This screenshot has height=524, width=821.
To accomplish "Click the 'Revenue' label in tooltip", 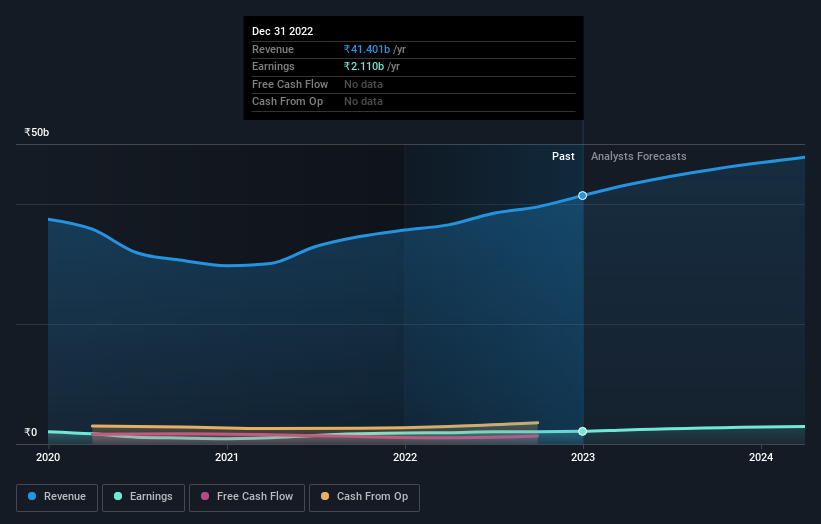I will pos(273,49).
